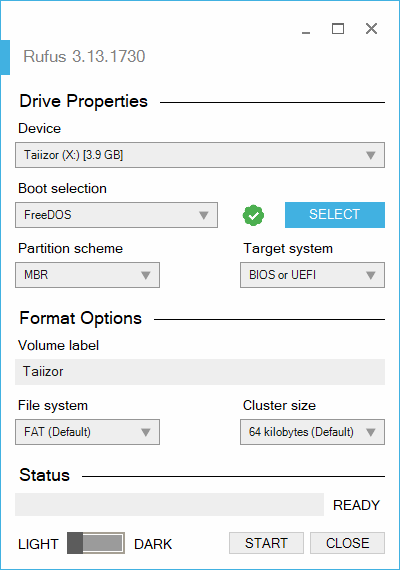This screenshot has width=400, height=570.
Task: Click the blue accent tab beside the title
Action: (5, 57)
